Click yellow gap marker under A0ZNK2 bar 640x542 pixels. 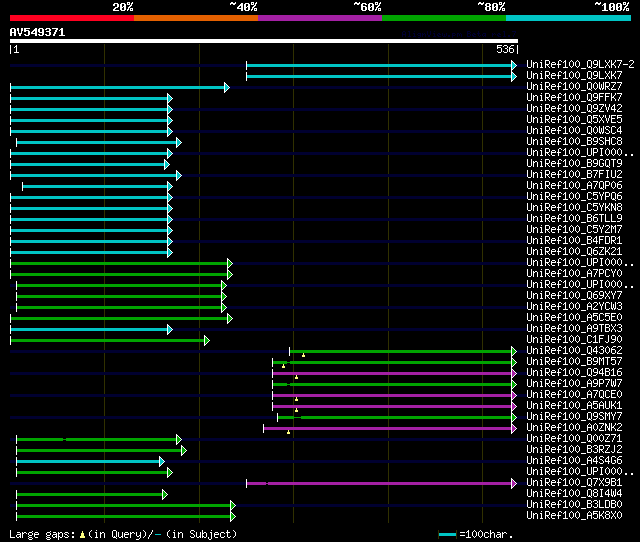click(x=288, y=432)
